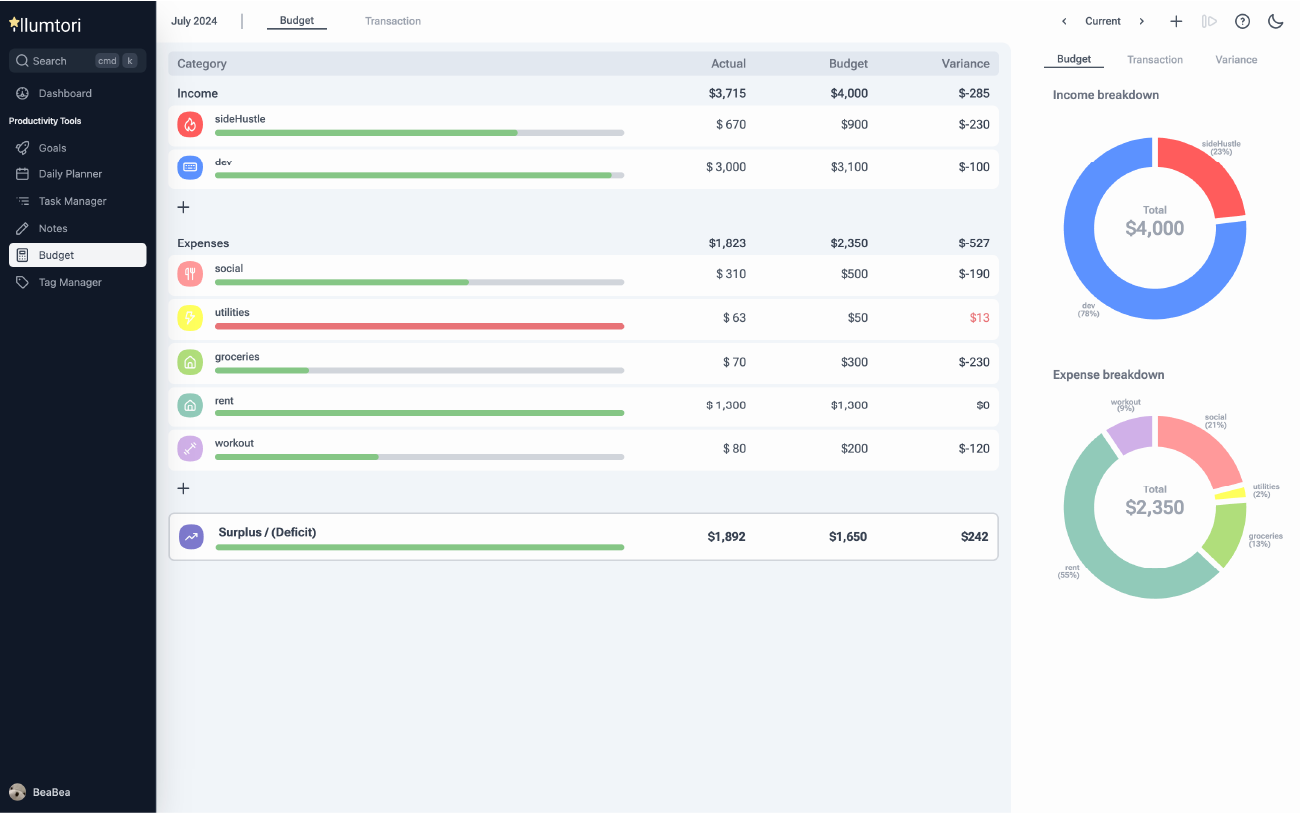Click the sideHustle progress bar
The image size is (1301, 813).
pyautogui.click(x=419, y=132)
